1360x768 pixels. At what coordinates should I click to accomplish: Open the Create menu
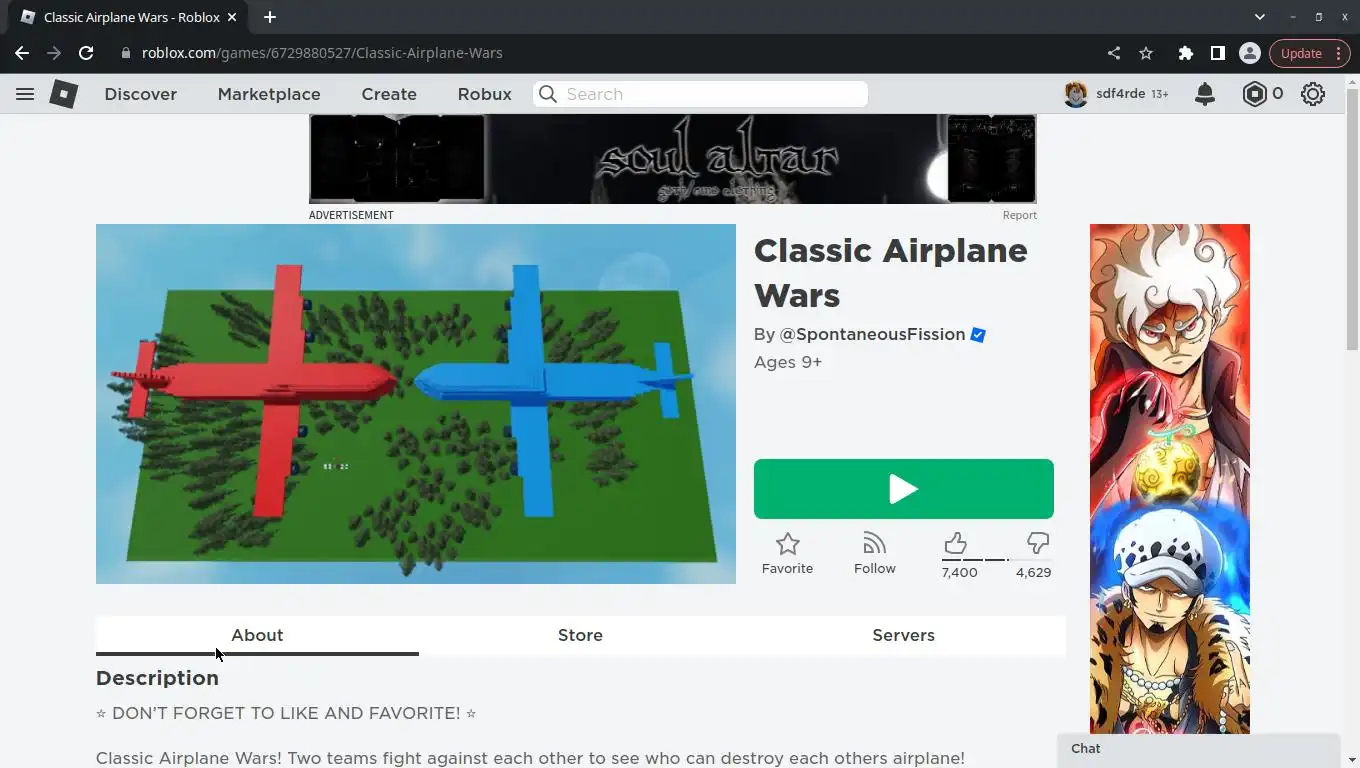click(389, 94)
